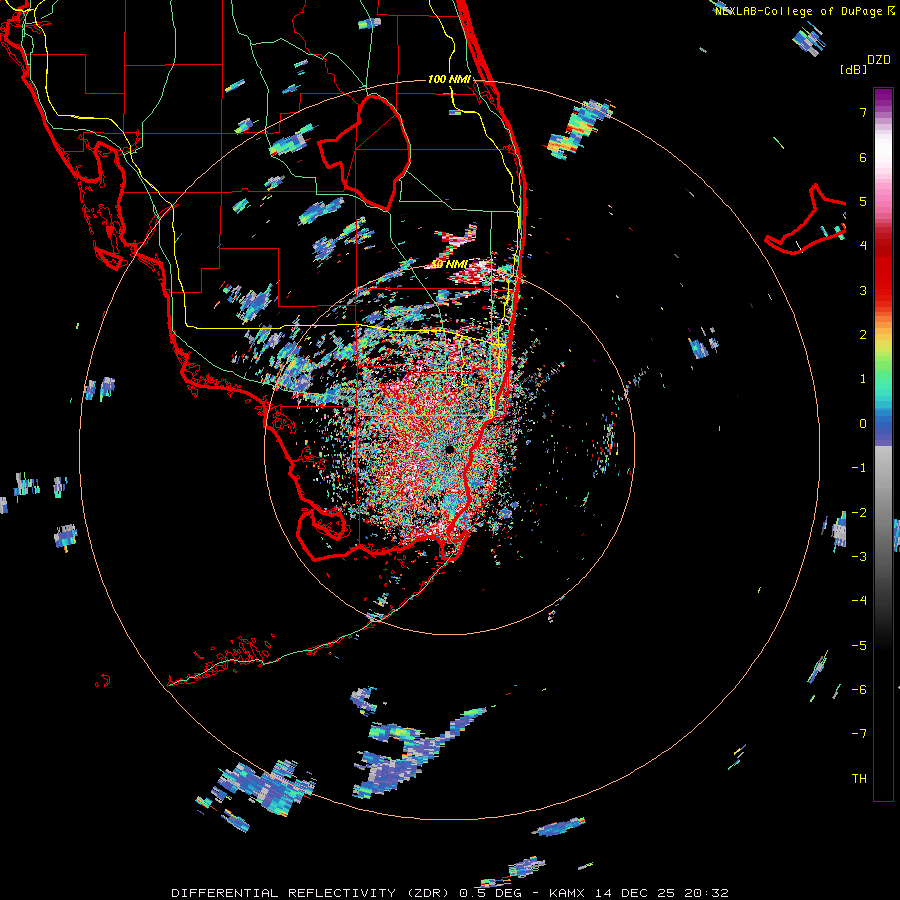Select the 6 value on color scale
Viewport: 900px width, 900px height.
click(863, 157)
